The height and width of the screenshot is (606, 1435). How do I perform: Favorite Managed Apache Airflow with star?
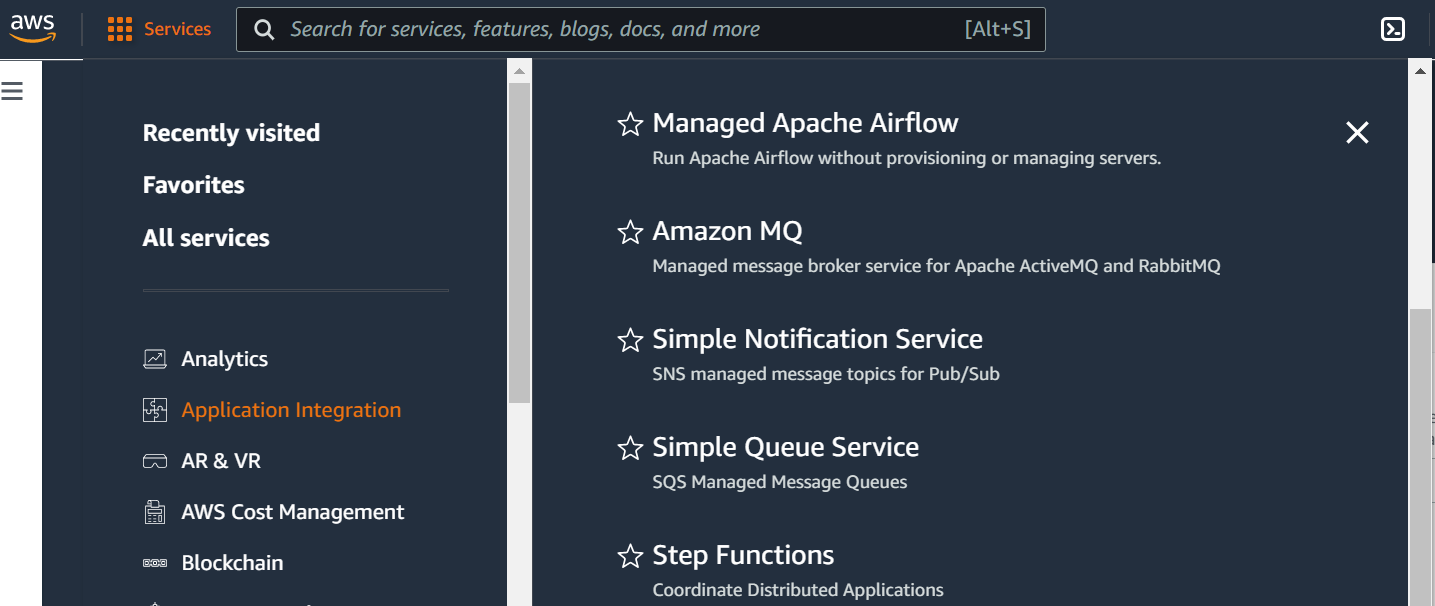point(630,124)
